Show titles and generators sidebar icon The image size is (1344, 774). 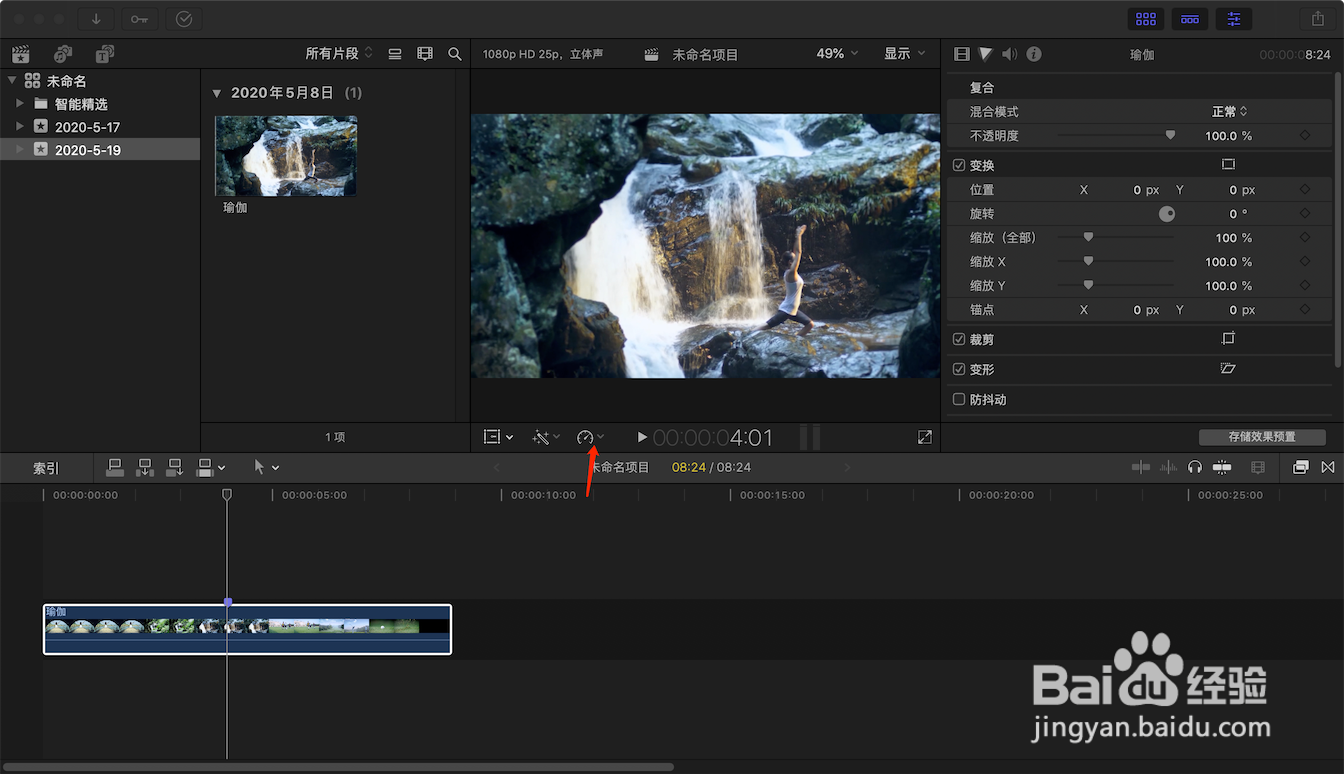105,54
